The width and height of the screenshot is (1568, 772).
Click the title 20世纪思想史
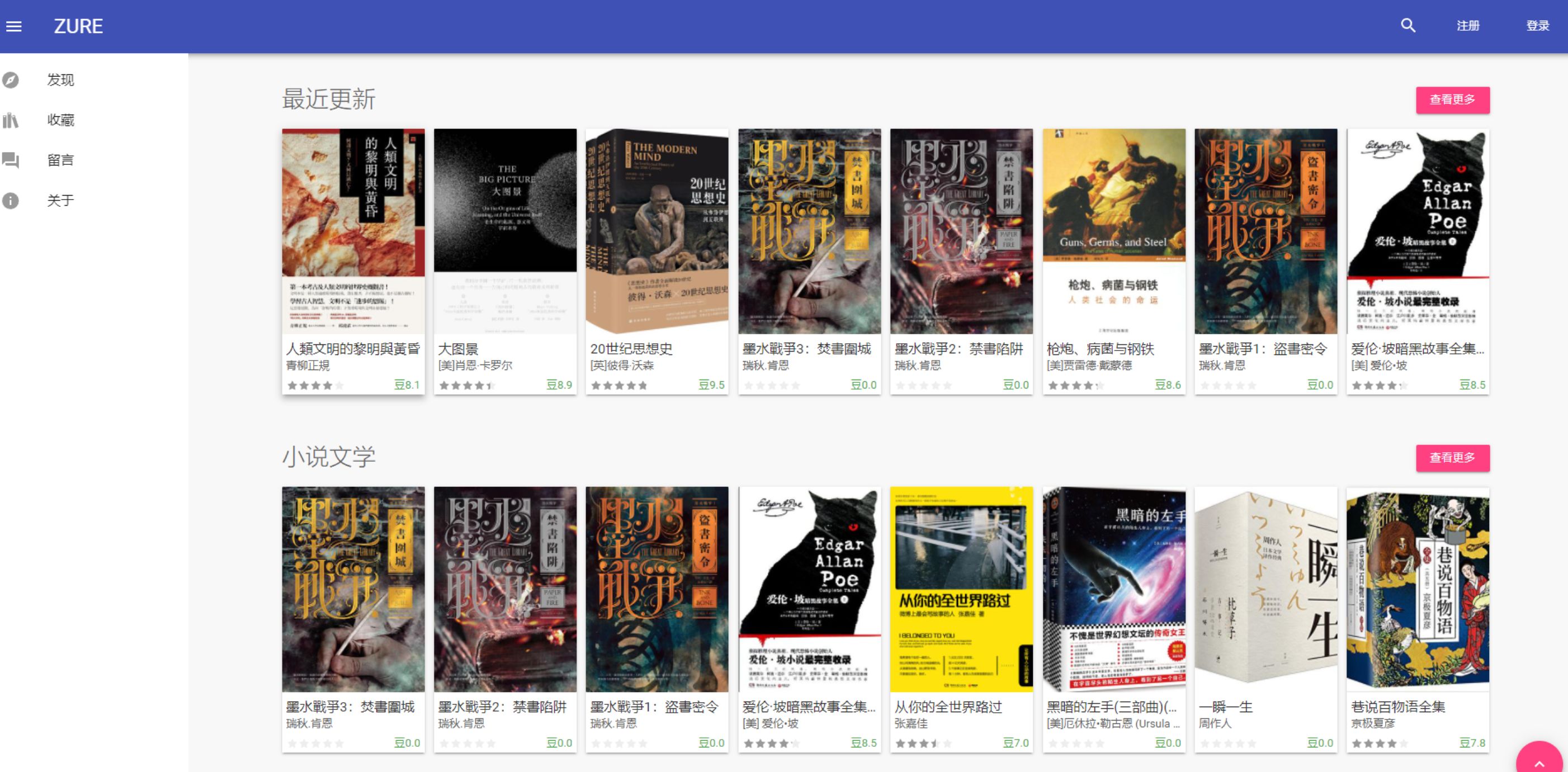[x=631, y=349]
